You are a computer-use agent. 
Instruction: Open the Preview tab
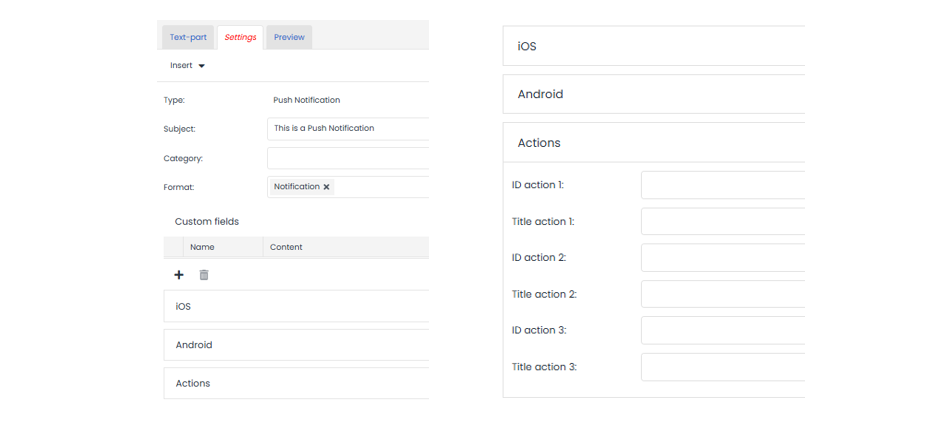[x=289, y=38]
